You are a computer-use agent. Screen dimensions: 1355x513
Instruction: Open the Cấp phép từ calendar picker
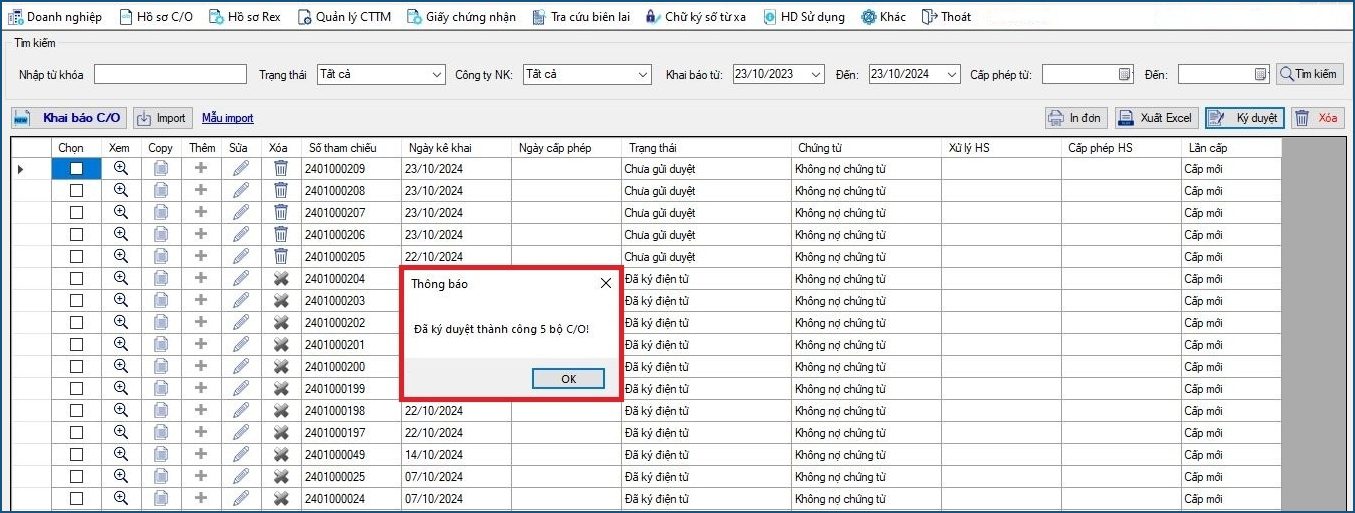click(x=1125, y=74)
